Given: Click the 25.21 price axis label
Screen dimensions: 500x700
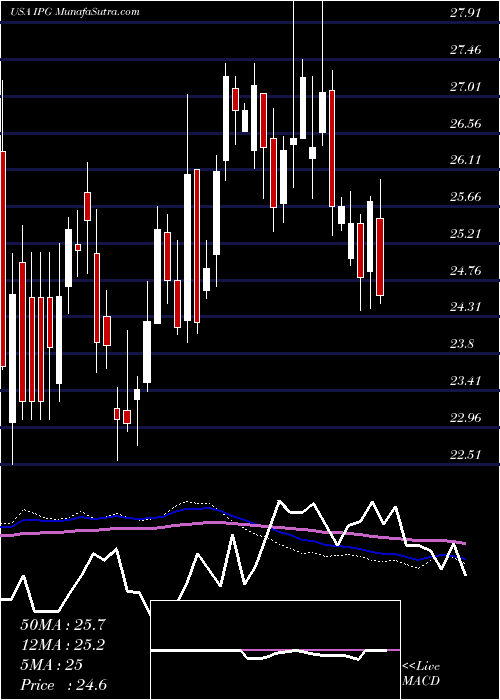Looking at the screenshot, I should pyautogui.click(x=466, y=233).
